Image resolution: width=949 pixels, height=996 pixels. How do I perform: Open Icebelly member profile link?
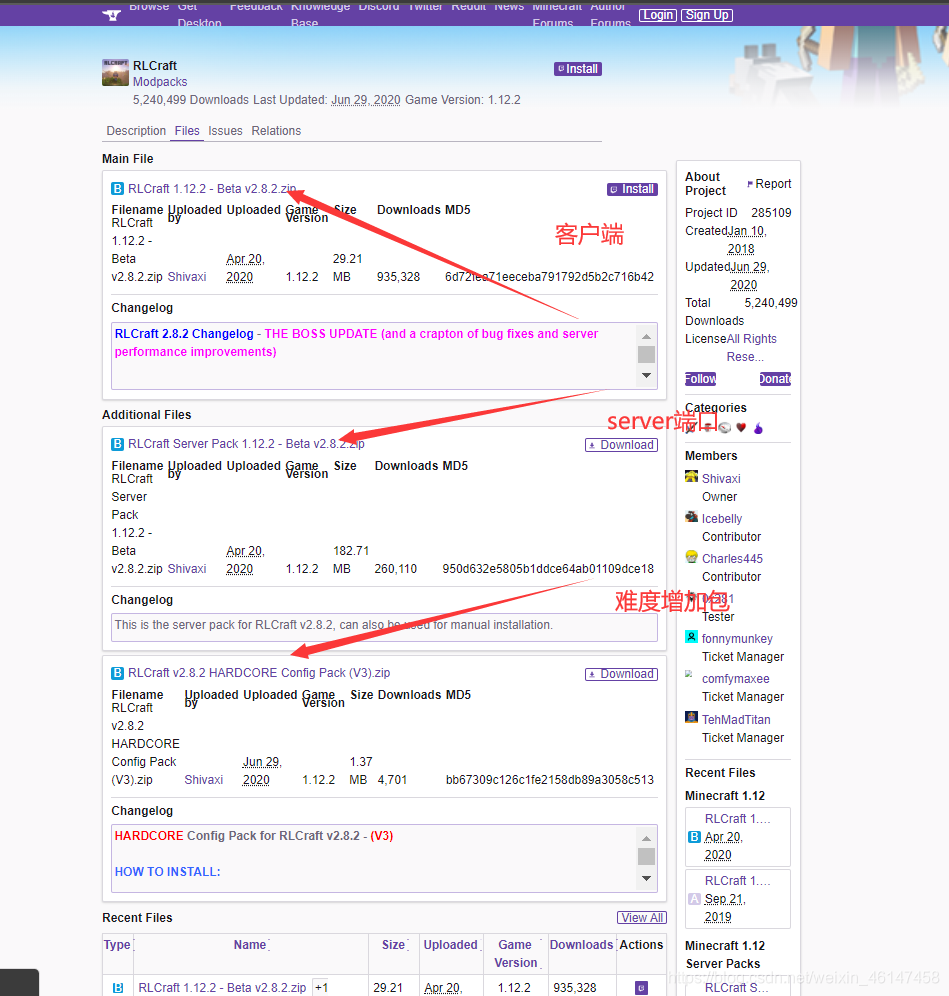[x=722, y=518]
